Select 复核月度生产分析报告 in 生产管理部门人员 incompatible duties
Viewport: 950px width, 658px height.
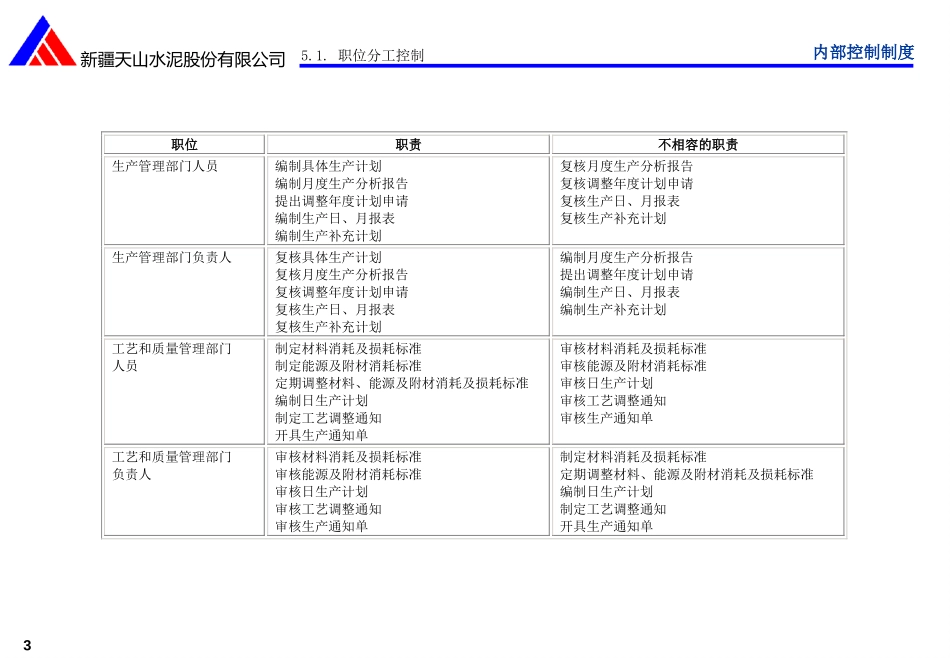[x=626, y=166]
